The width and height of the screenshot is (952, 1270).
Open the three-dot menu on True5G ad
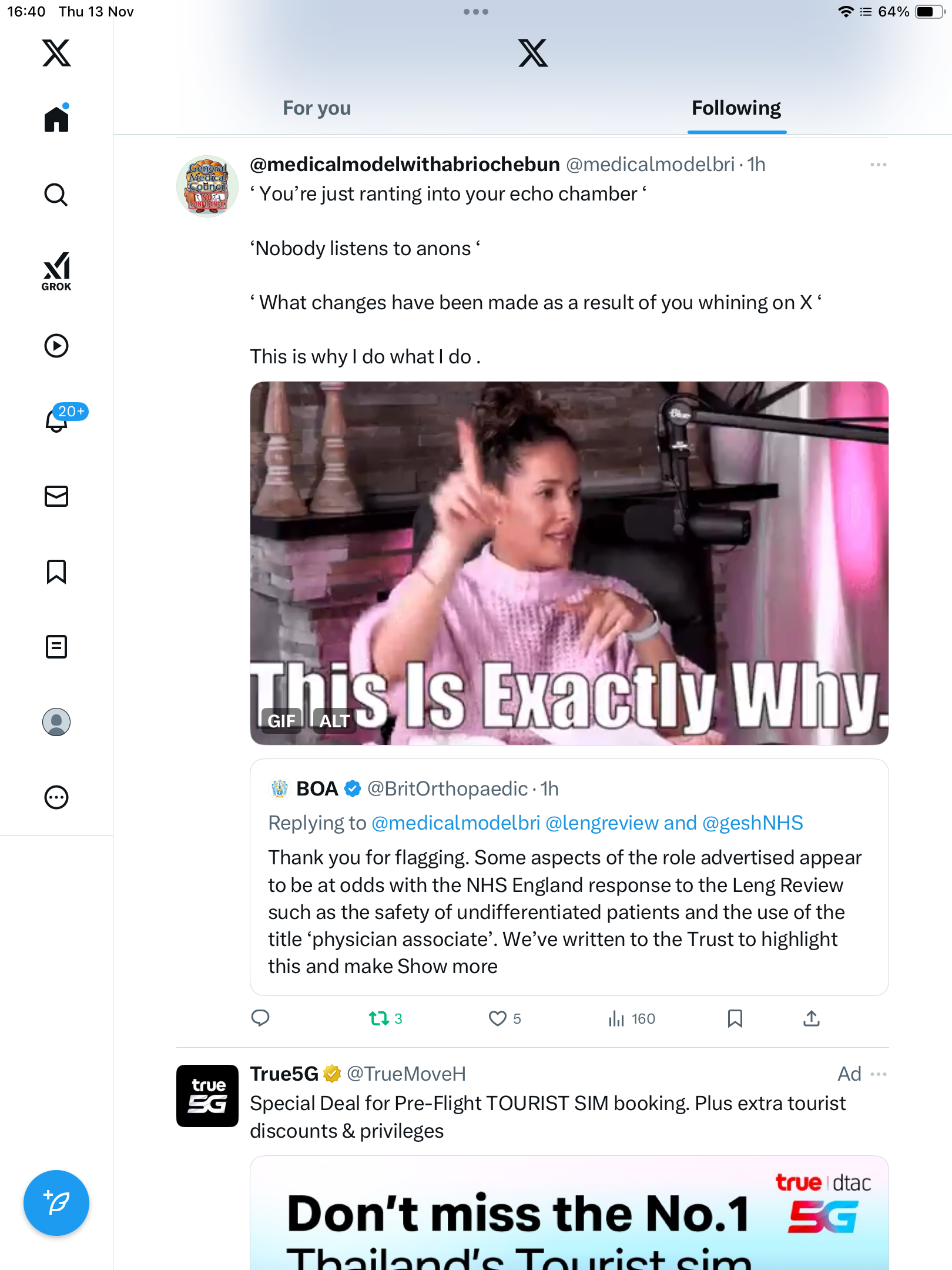878,1074
